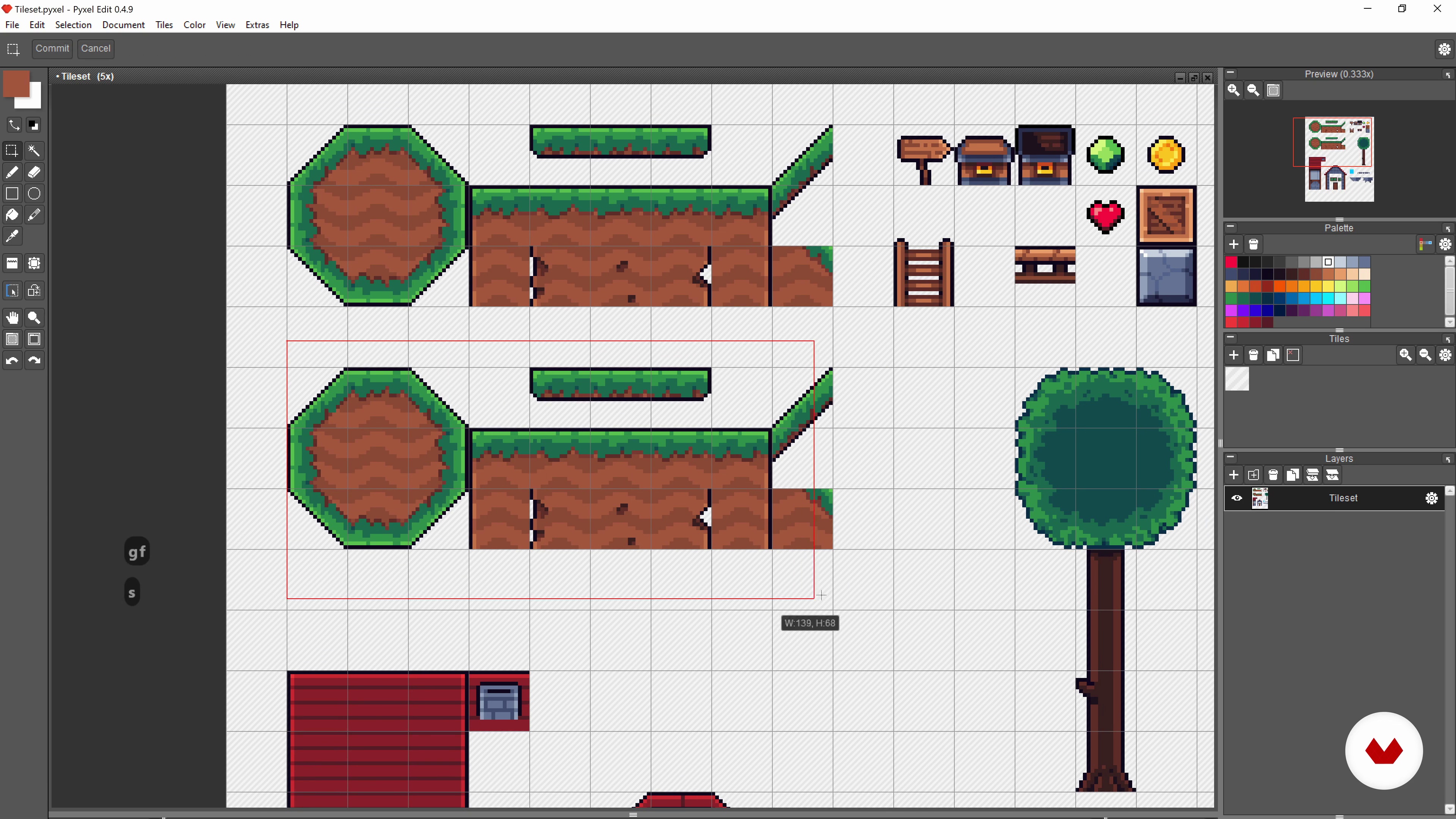Open the Tiles menu
Image resolution: width=1456 pixels, height=819 pixels.
[x=164, y=25]
